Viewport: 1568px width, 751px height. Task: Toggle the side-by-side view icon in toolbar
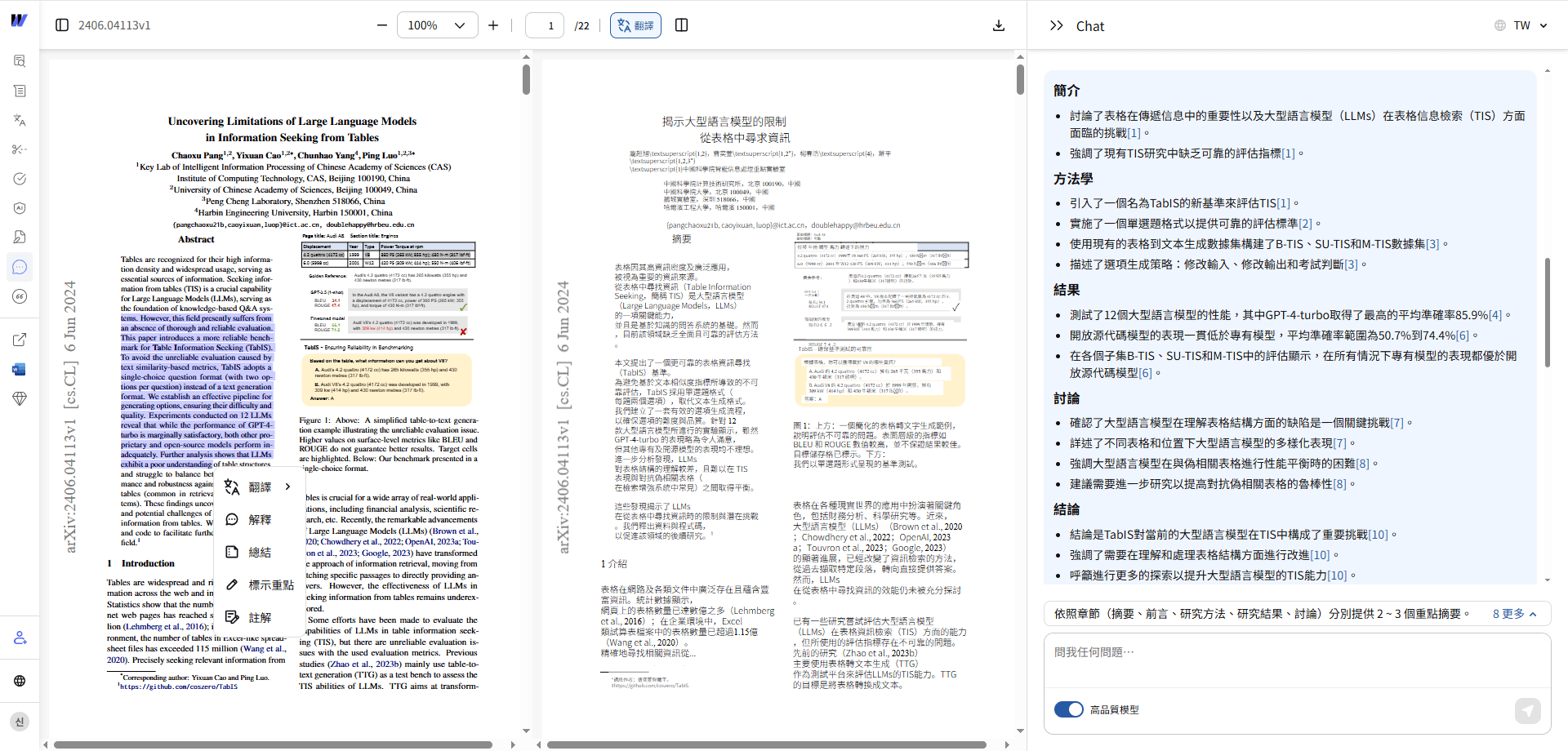[682, 25]
